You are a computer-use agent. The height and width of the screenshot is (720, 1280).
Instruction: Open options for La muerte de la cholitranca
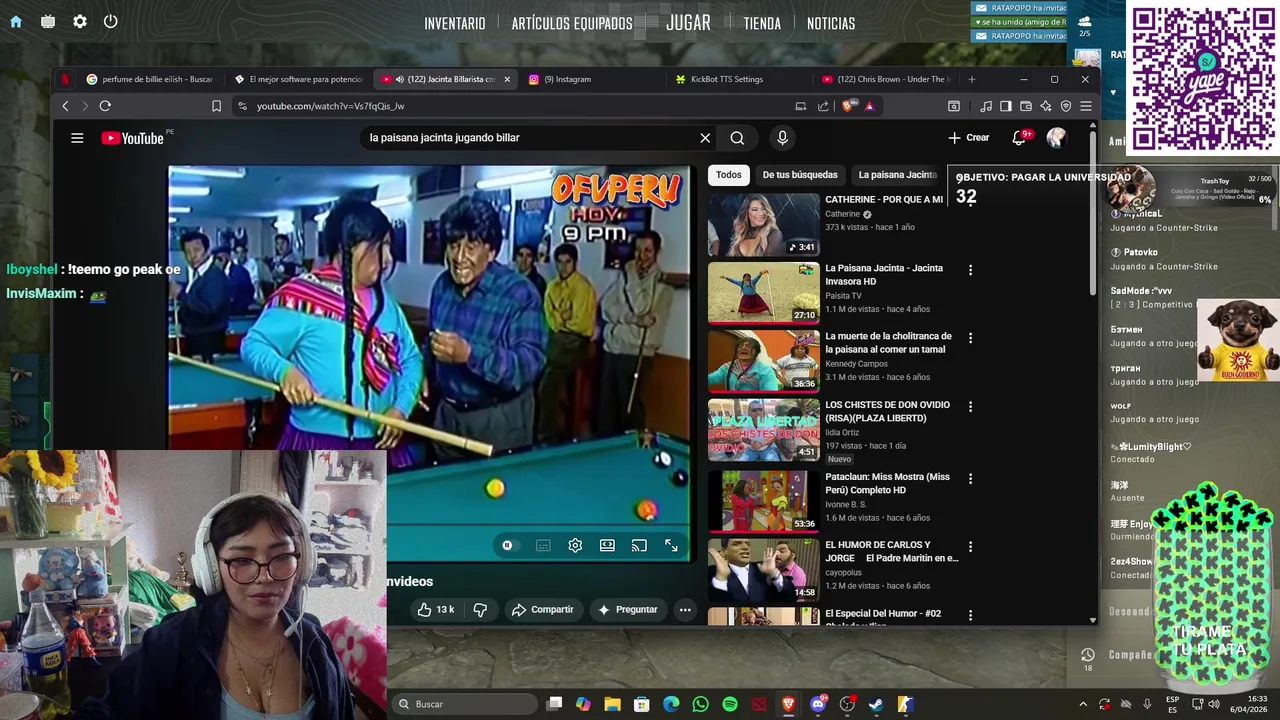click(x=970, y=338)
